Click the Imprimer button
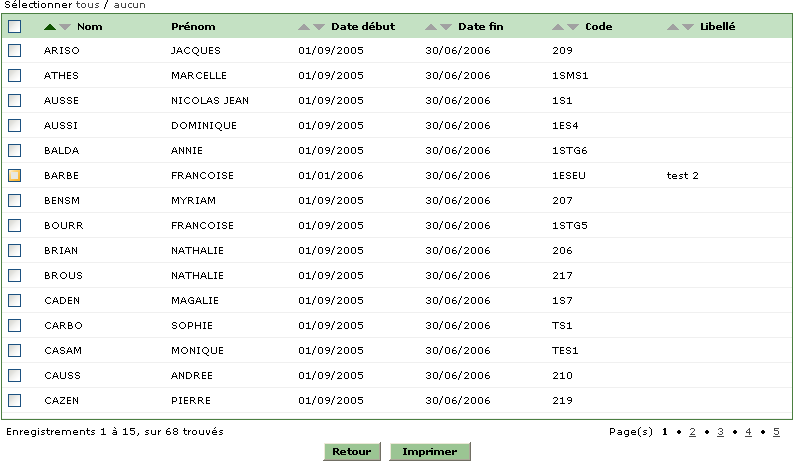The height and width of the screenshot is (461, 793). click(430, 451)
